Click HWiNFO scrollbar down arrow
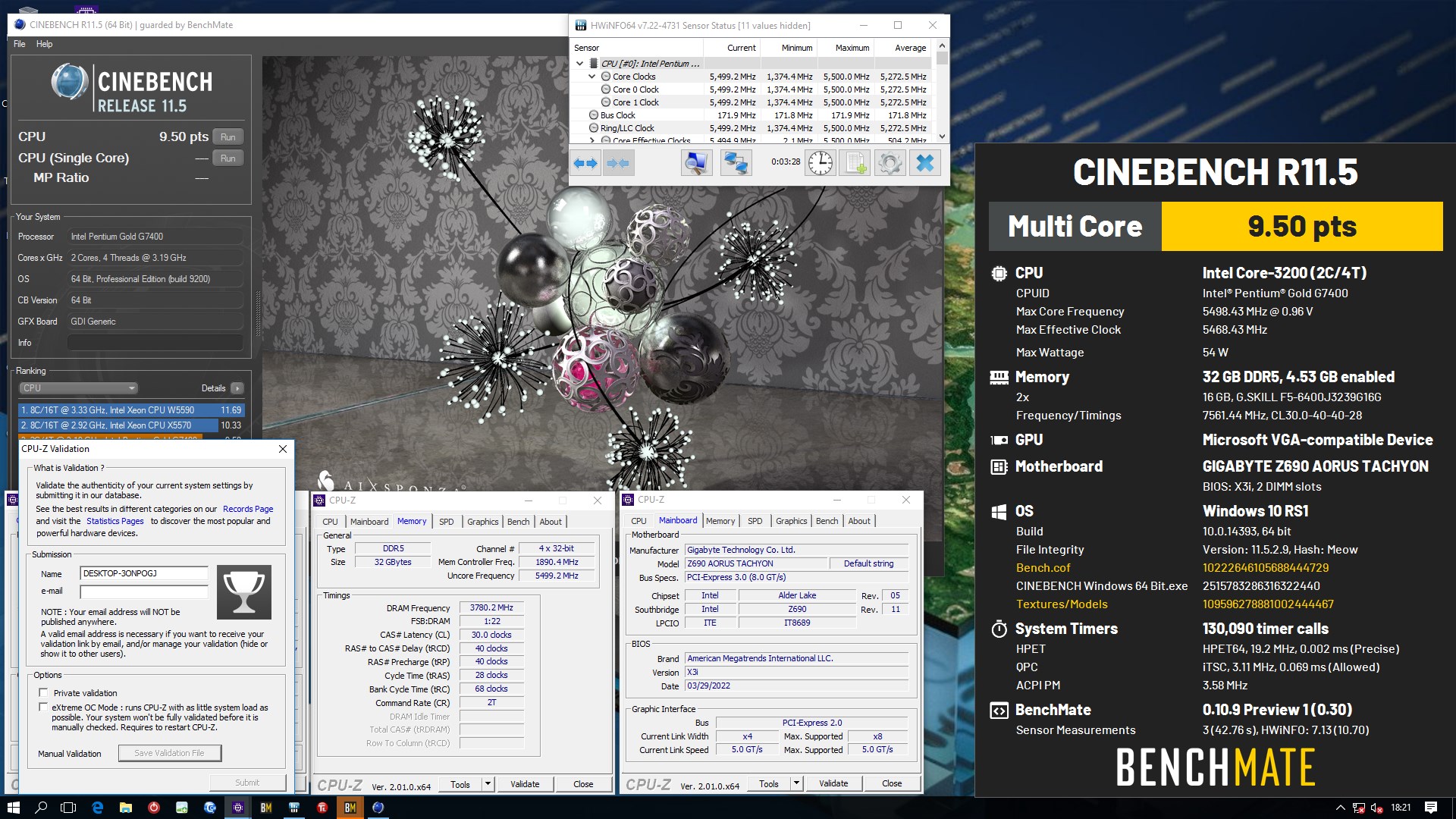The width and height of the screenshot is (1456, 819). [x=942, y=136]
